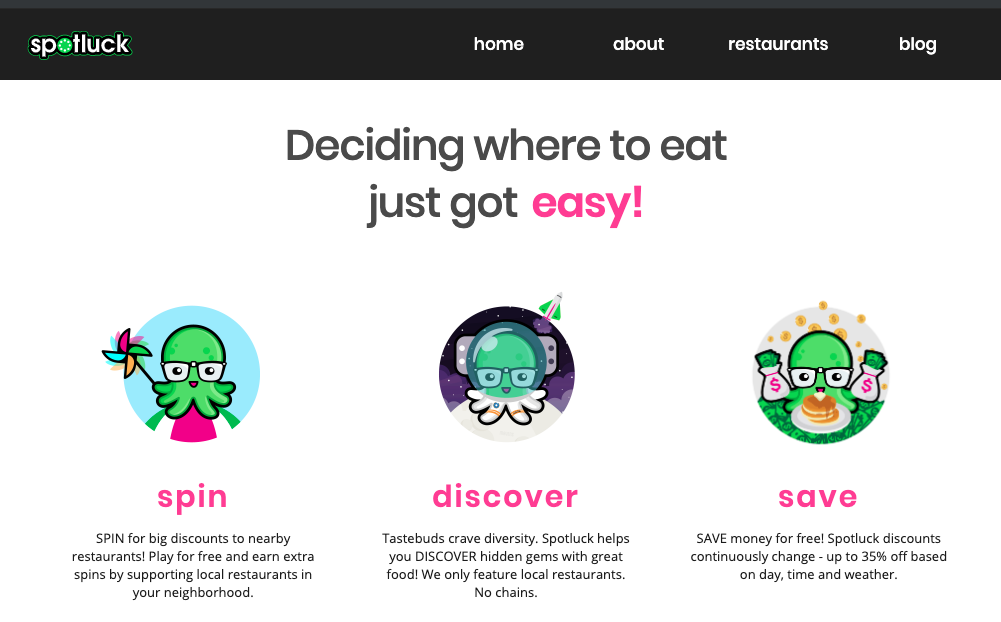Click the SPIN for big discounts paragraph
1001x622 pixels.
point(193,566)
